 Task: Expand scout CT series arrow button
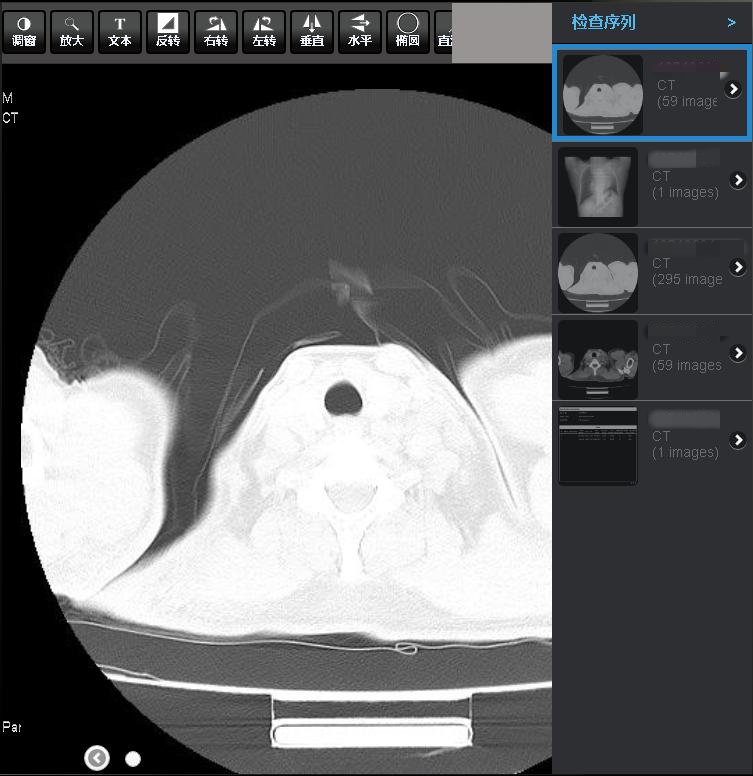[x=738, y=180]
